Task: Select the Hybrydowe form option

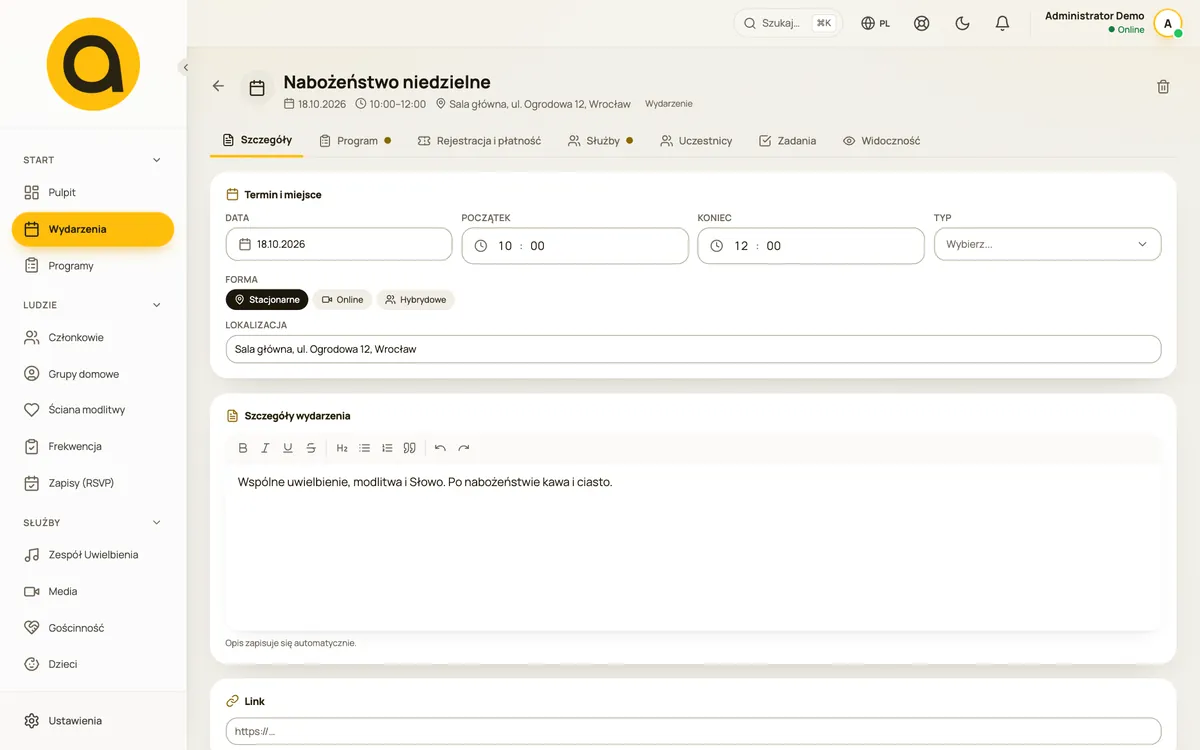Action: [415, 300]
